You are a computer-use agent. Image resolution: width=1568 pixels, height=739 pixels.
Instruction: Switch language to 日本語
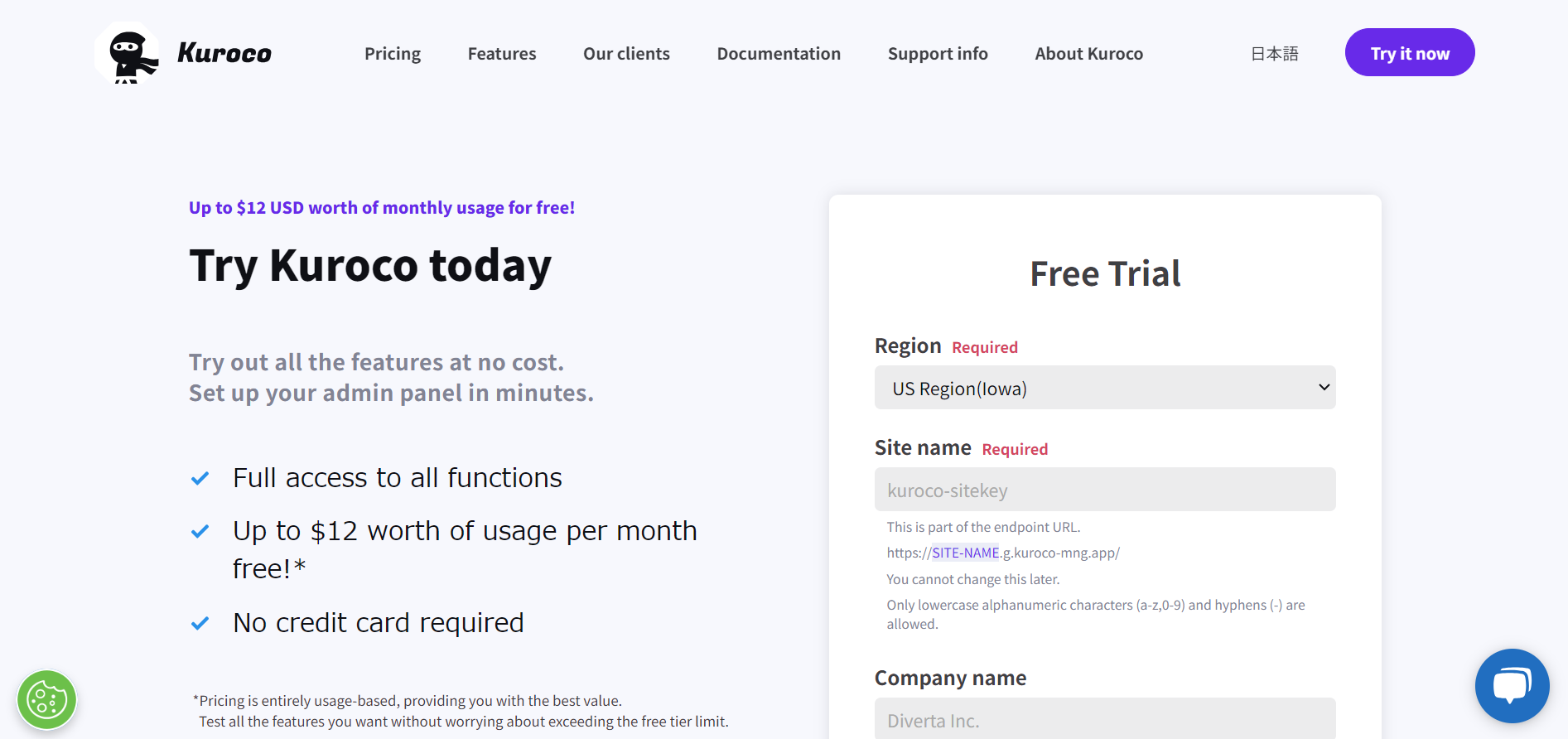1274,53
